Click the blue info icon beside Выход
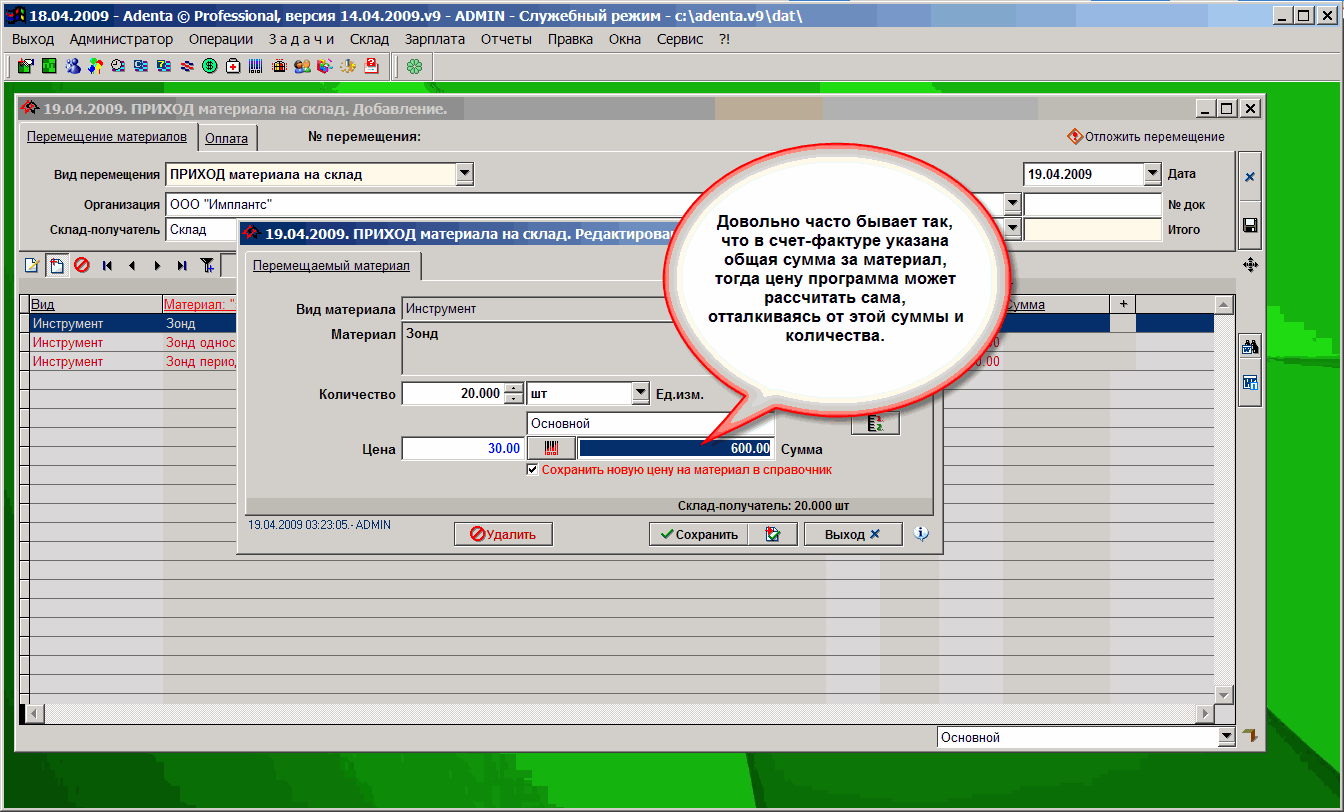This screenshot has height=812, width=1344. pyautogui.click(x=921, y=534)
